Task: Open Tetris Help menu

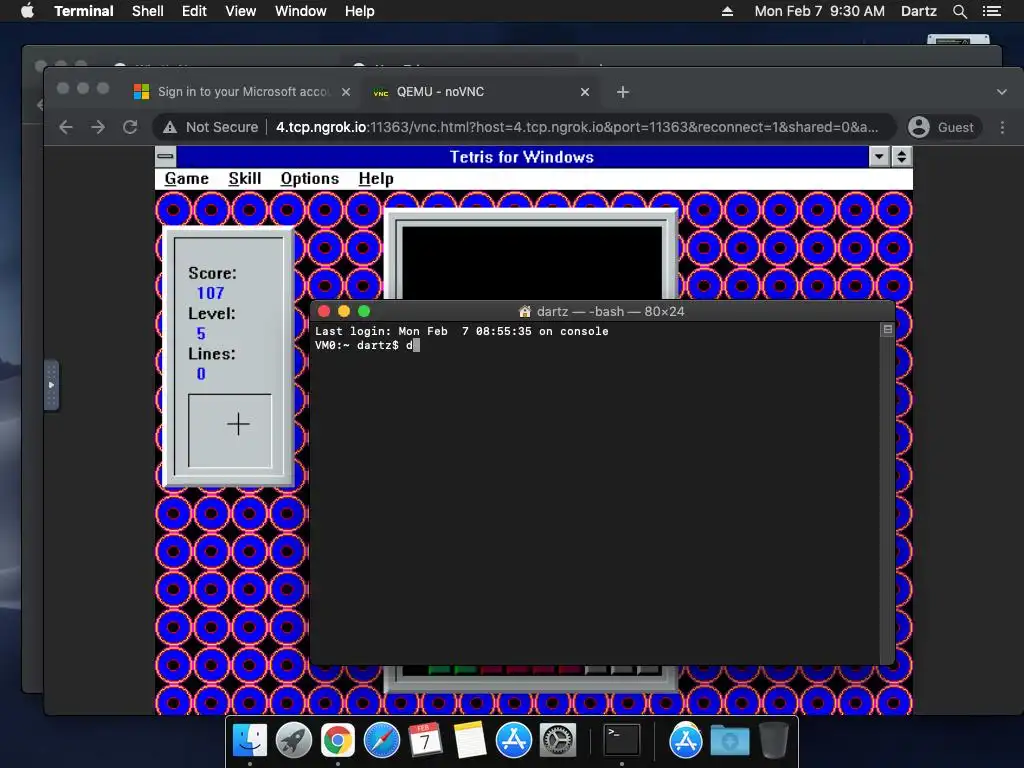Action: [376, 178]
